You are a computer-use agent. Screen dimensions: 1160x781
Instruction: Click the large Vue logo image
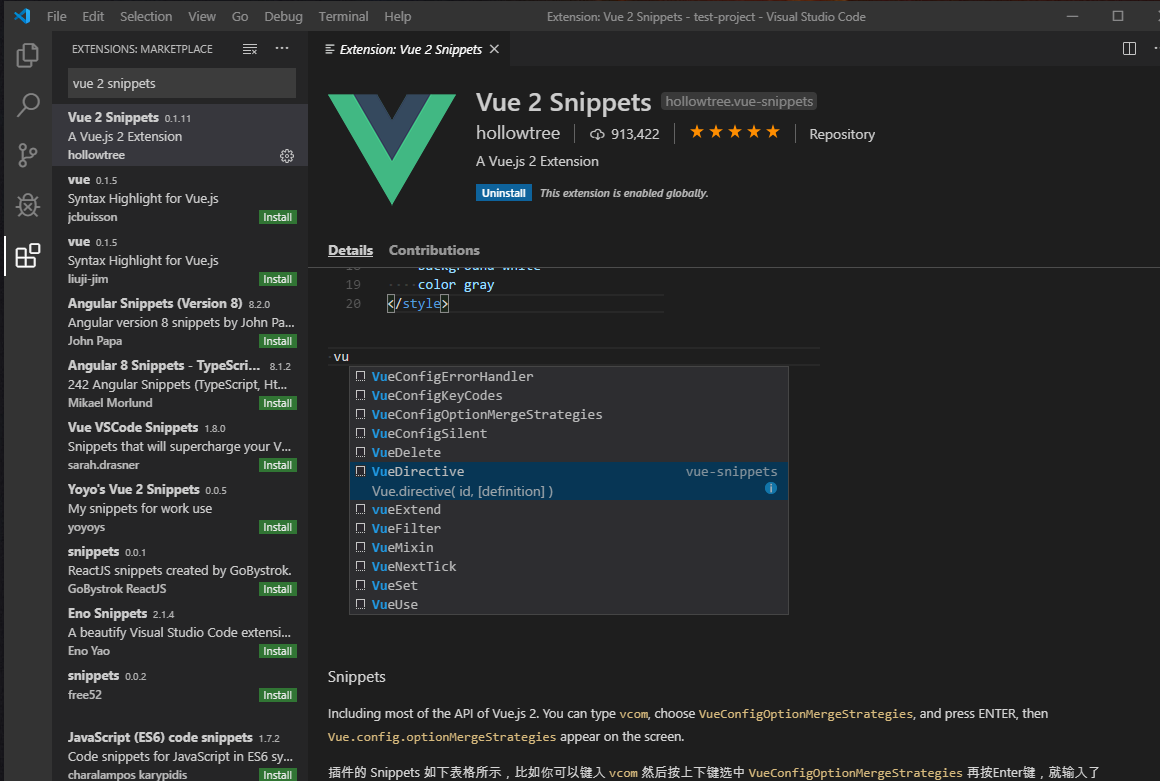392,149
